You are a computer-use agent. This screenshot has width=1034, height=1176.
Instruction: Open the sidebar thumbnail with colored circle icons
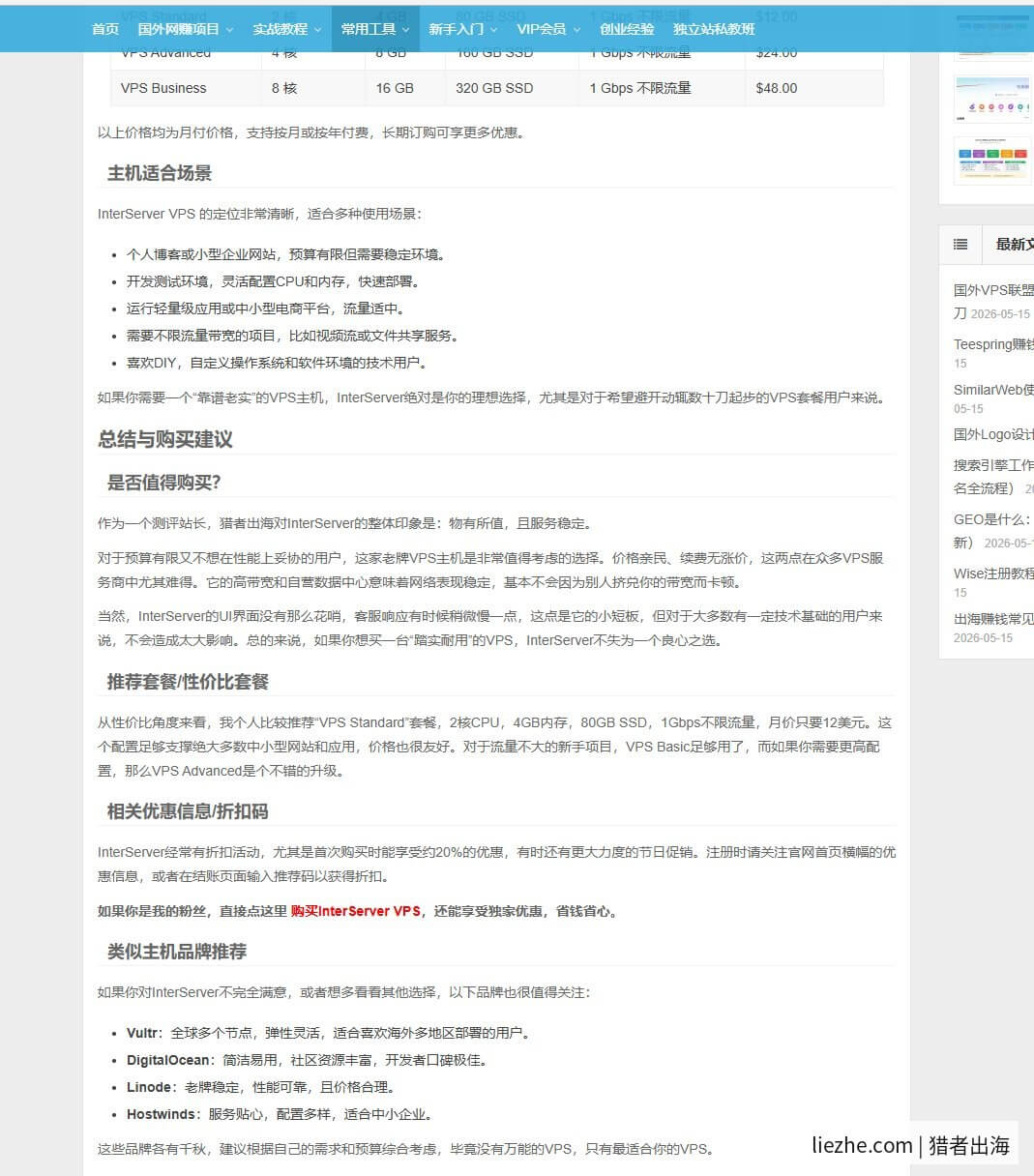pos(992,100)
